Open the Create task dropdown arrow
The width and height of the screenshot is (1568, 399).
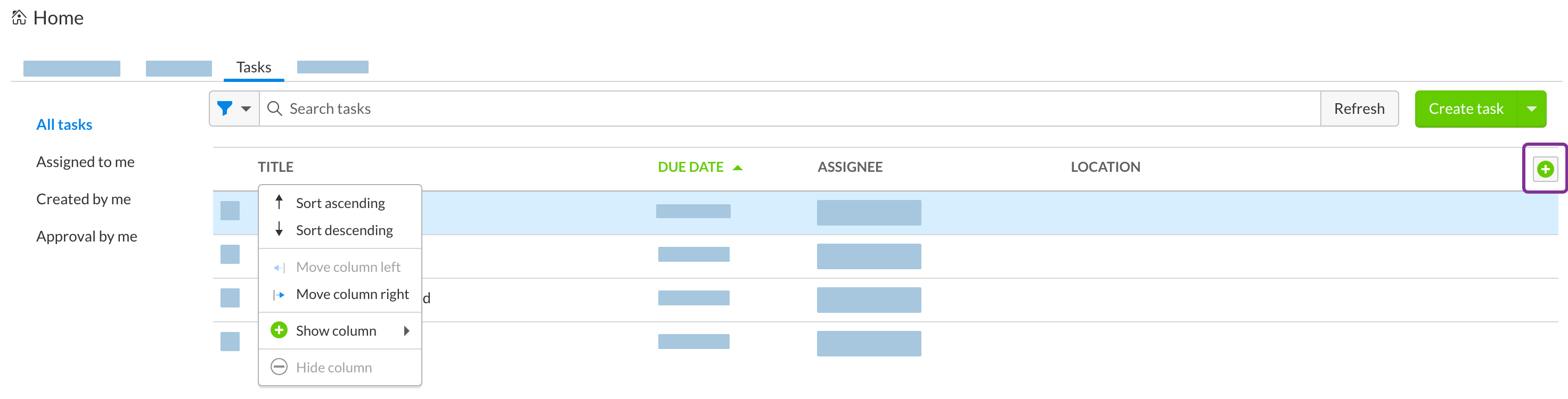tap(1533, 109)
